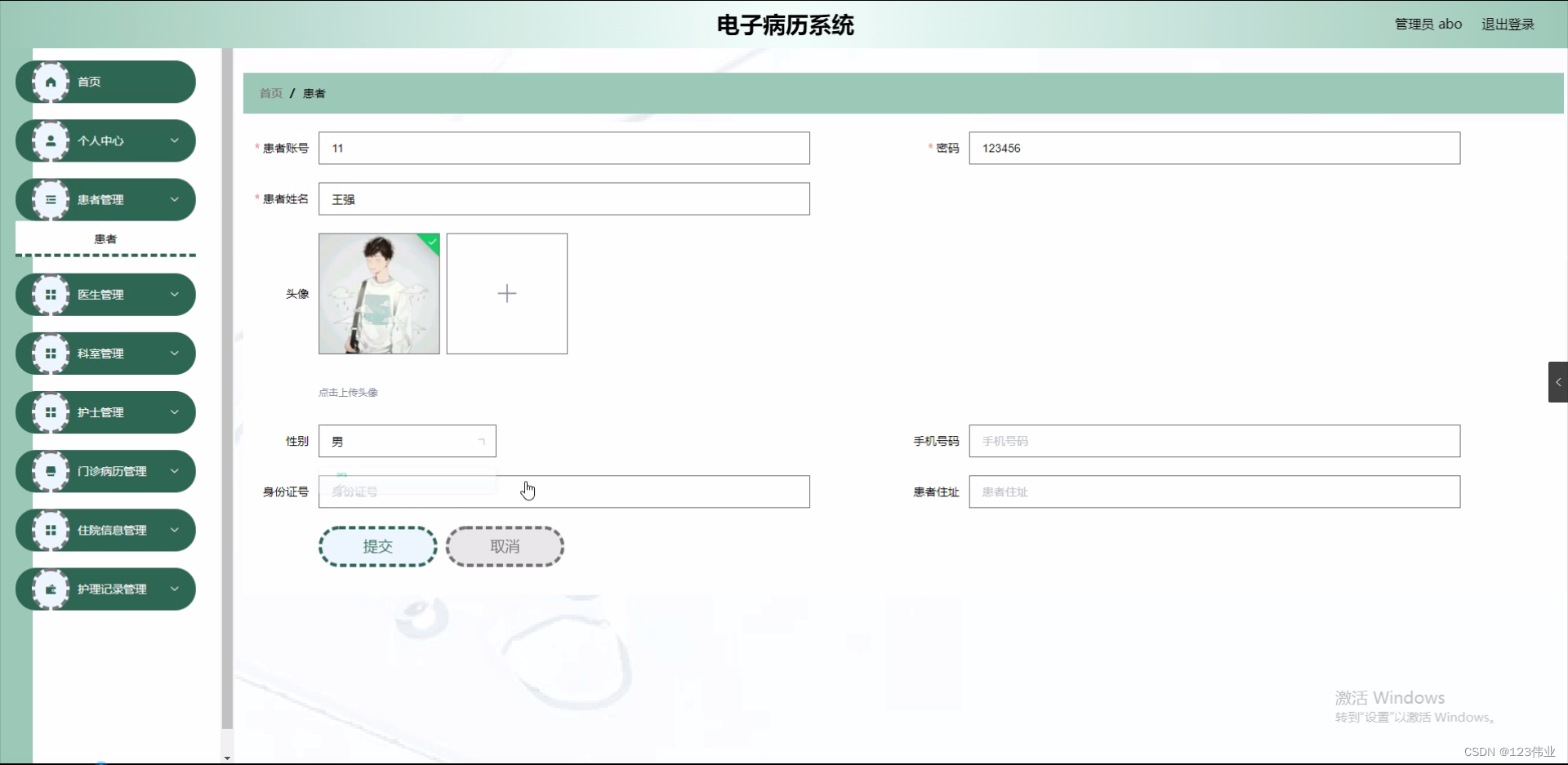The image size is (1568, 765).
Task: Click the grid icon beside 医生管理
Action: click(x=51, y=295)
